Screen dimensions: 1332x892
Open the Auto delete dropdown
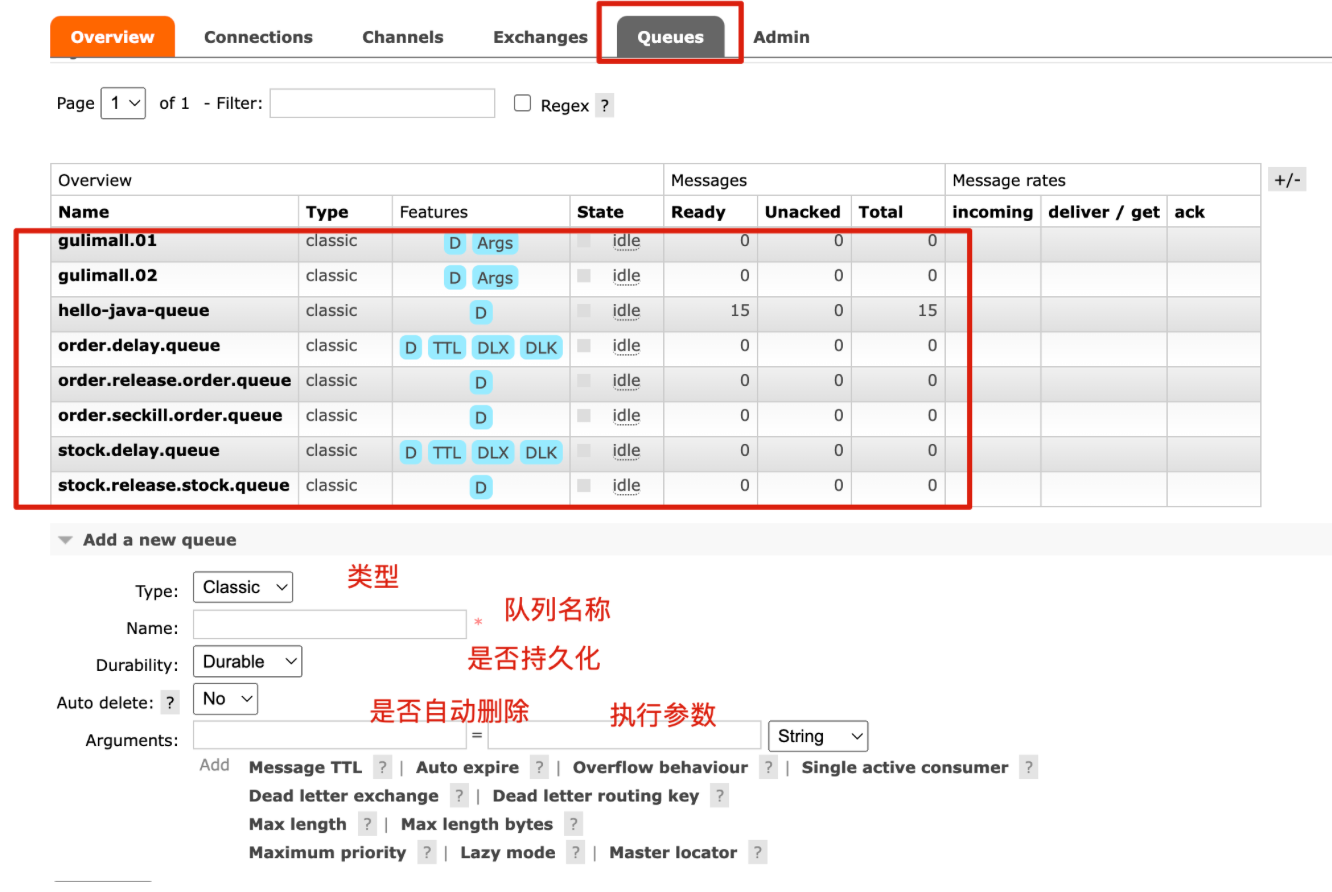point(226,698)
